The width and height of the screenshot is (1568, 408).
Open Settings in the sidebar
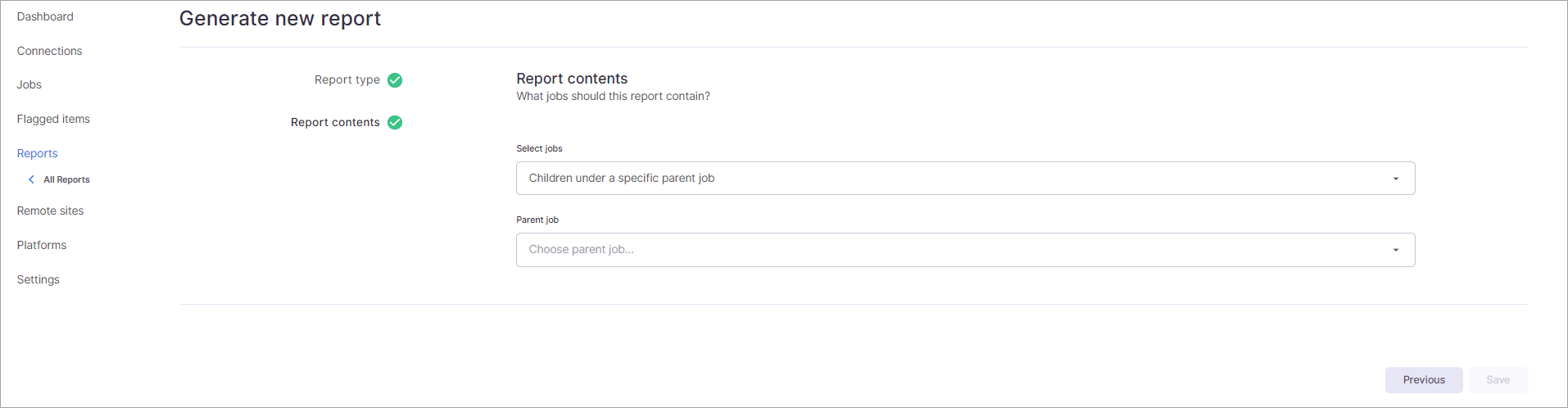38,279
